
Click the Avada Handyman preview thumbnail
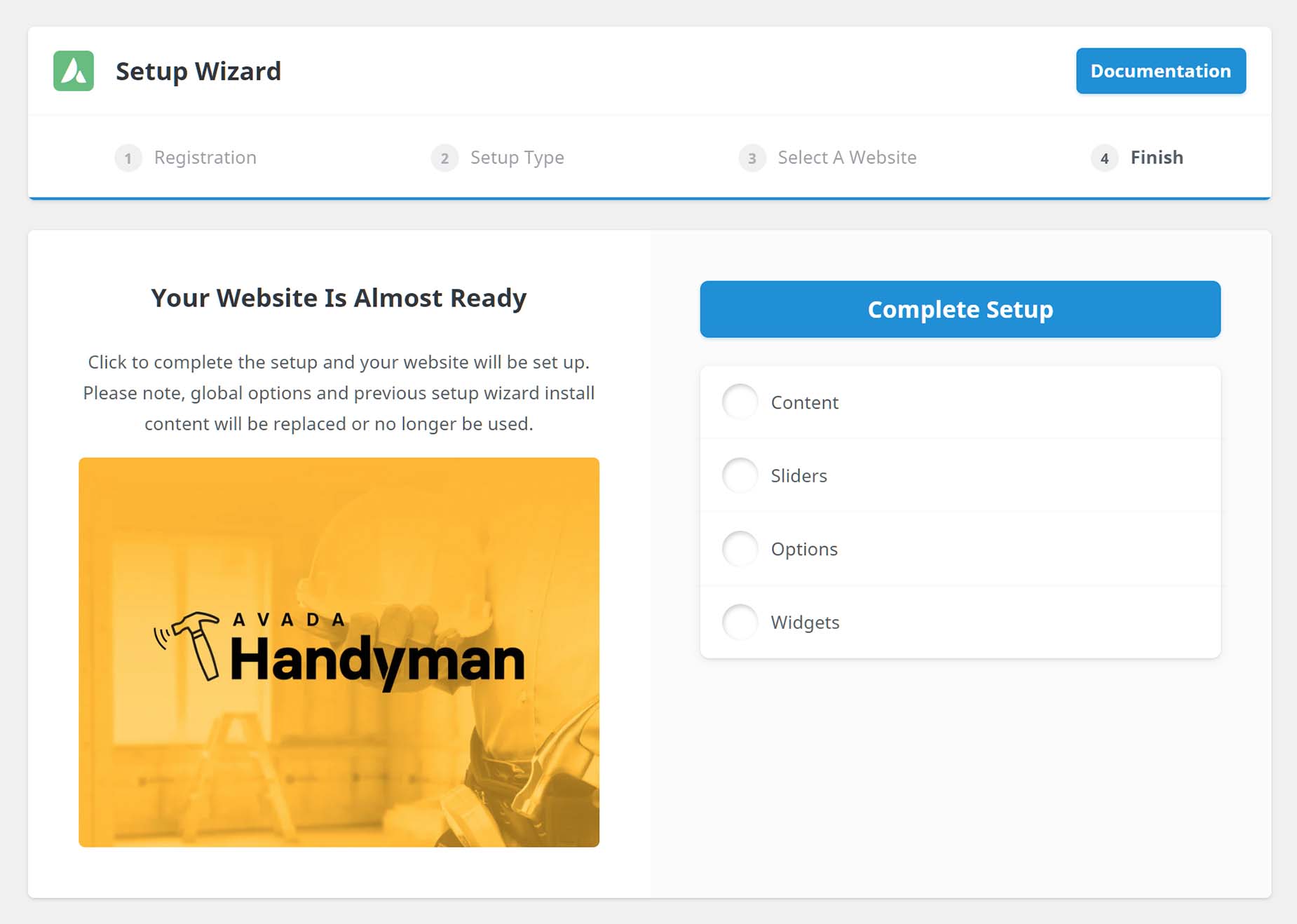coord(339,652)
